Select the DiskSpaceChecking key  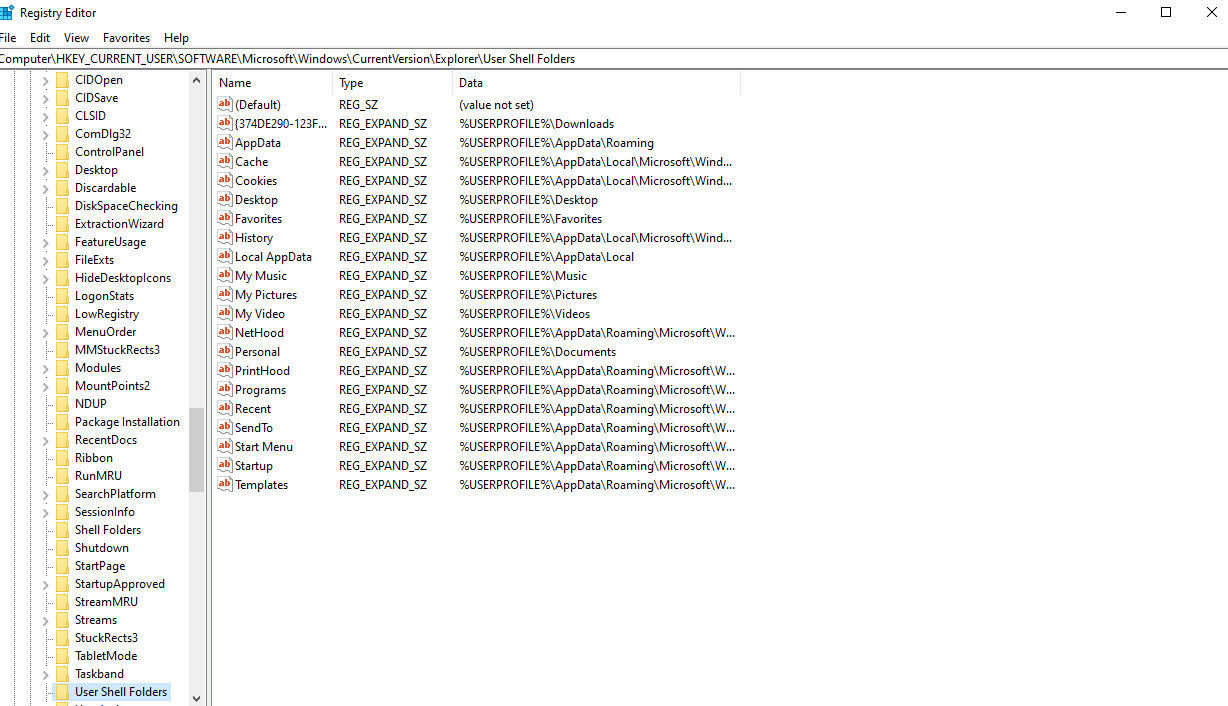coord(126,206)
